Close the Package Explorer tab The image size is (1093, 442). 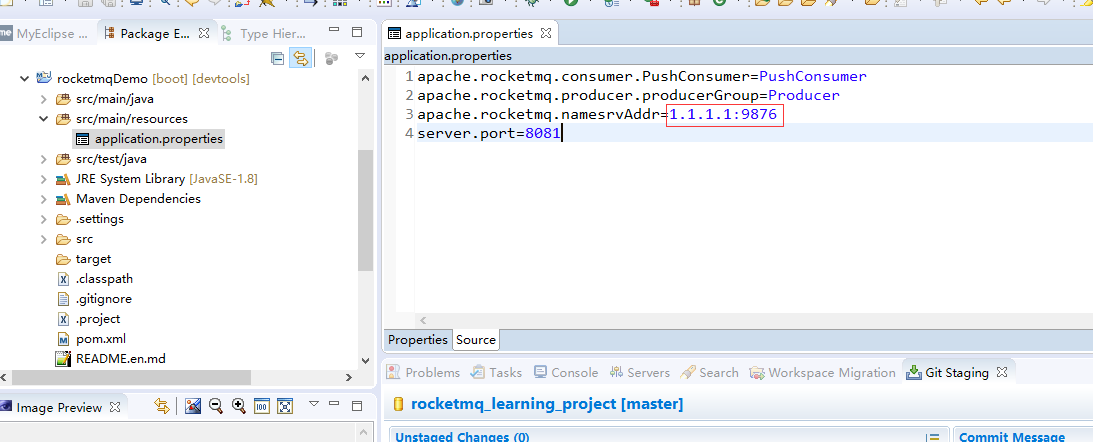204,33
